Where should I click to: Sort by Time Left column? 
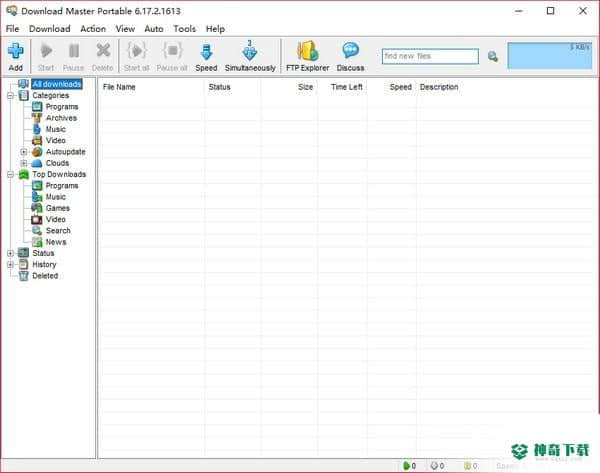[x=347, y=87]
